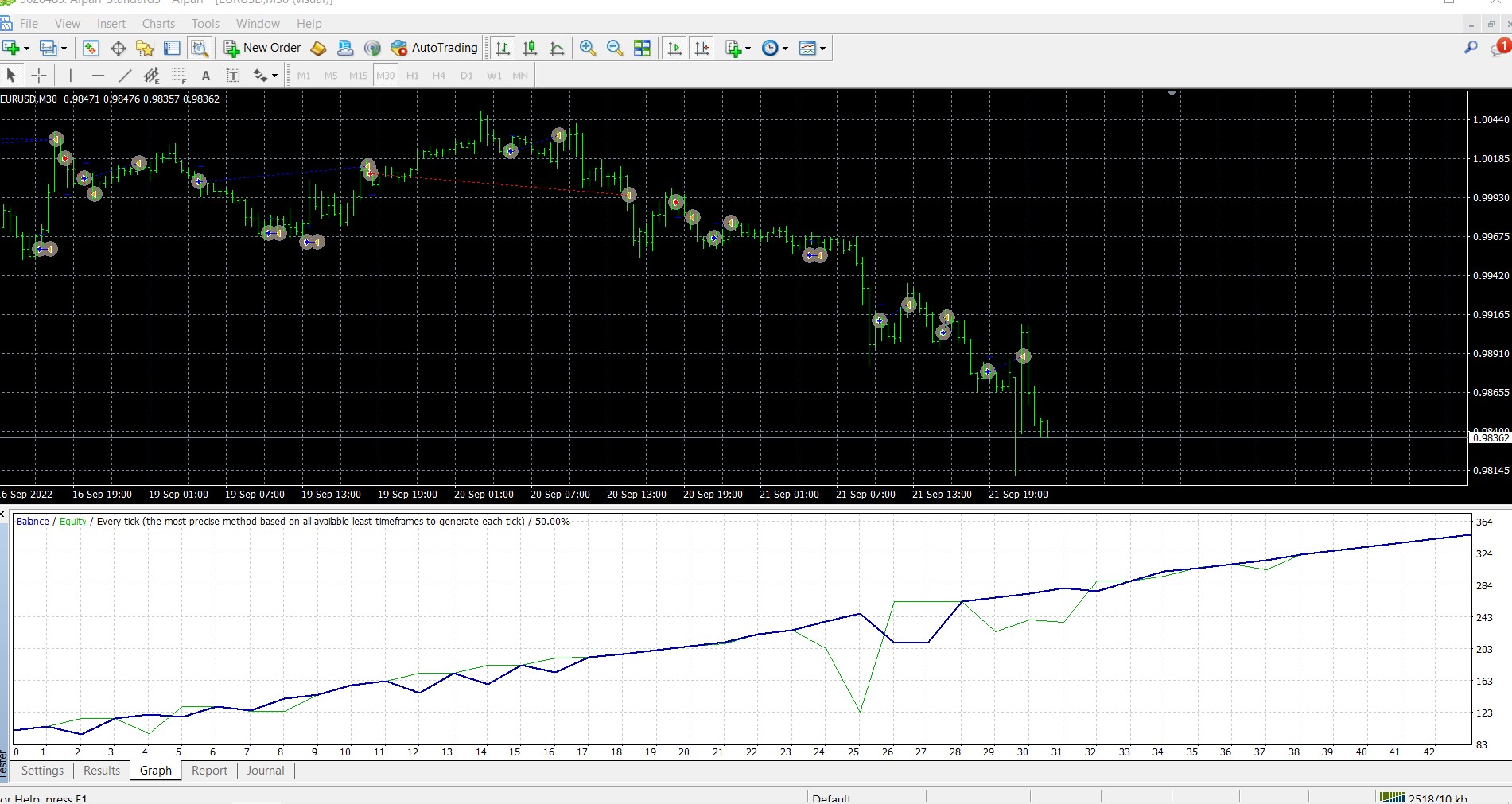This screenshot has width=1512, height=804.
Task: Expand the Periods dropdown arrow
Action: (785, 49)
